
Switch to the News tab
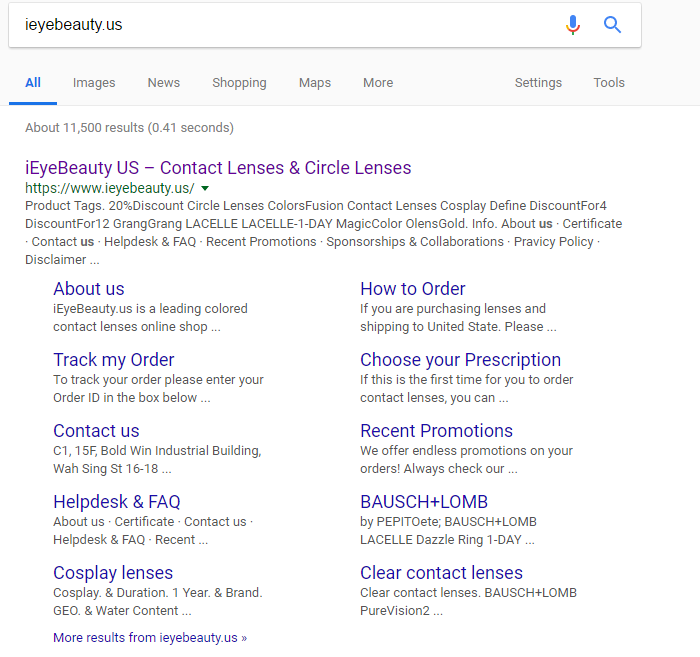pyautogui.click(x=163, y=83)
